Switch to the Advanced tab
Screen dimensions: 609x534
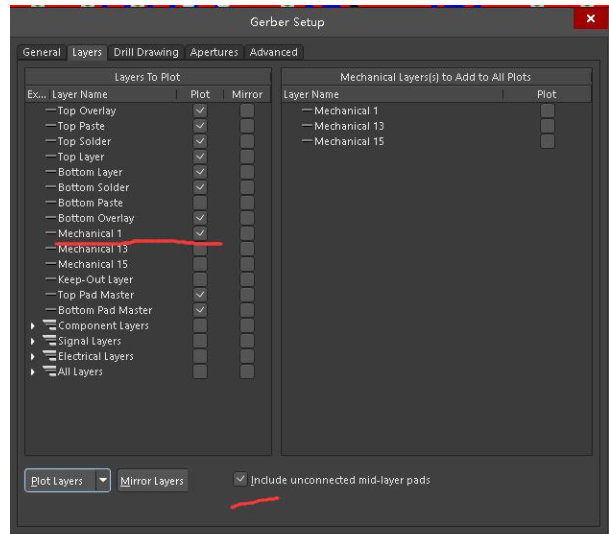click(x=273, y=52)
